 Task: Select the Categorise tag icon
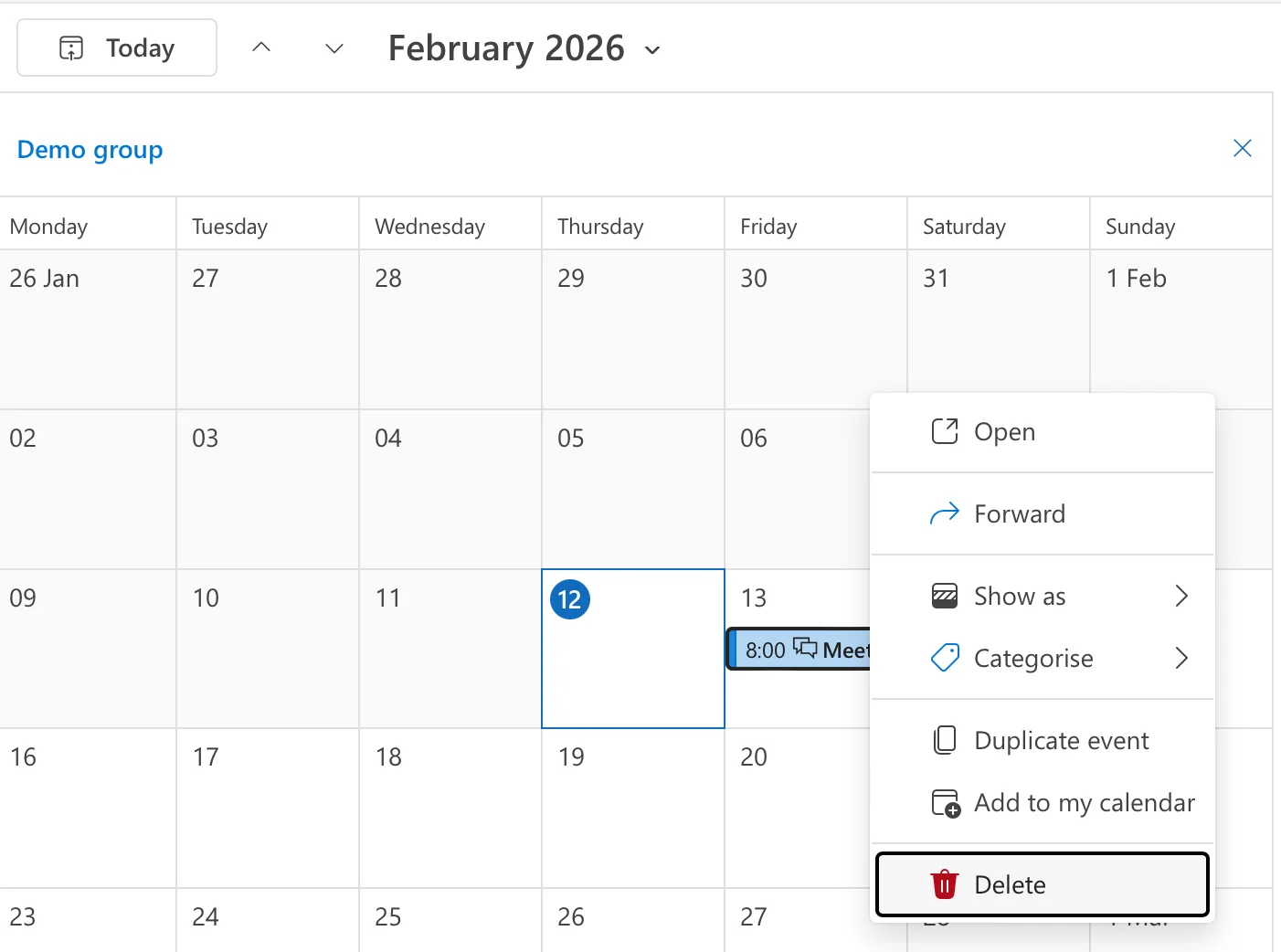944,658
